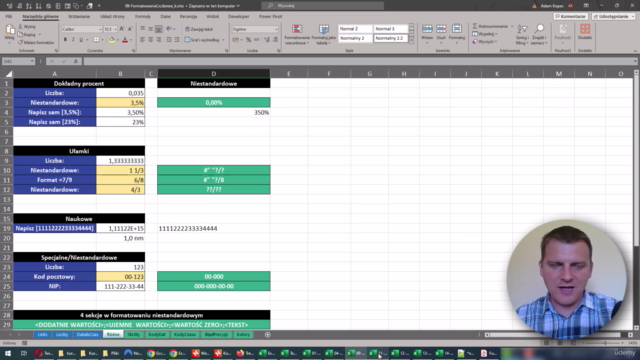Click the accounting number format icon
This screenshot has width=640, height=360.
click(236, 40)
